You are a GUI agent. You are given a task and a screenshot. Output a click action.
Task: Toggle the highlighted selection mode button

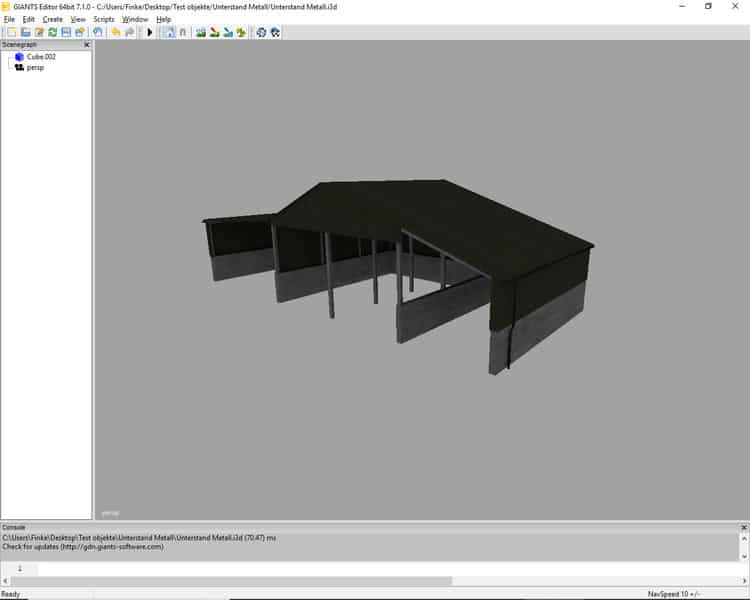pyautogui.click(x=168, y=32)
